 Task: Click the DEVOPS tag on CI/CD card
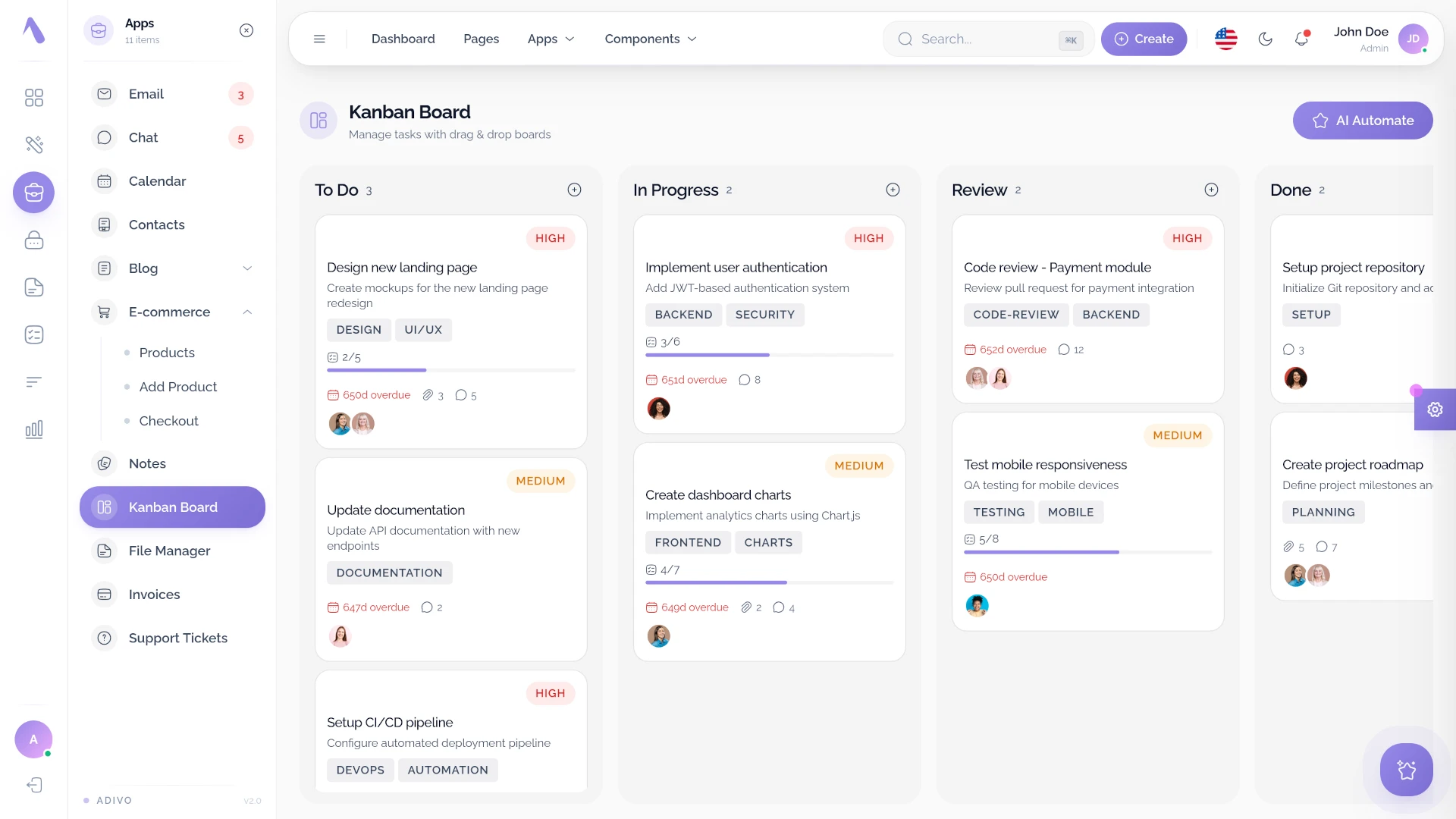[x=360, y=770]
